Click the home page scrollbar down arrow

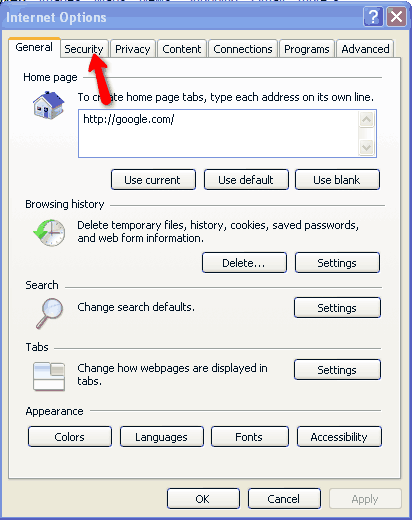367,147
